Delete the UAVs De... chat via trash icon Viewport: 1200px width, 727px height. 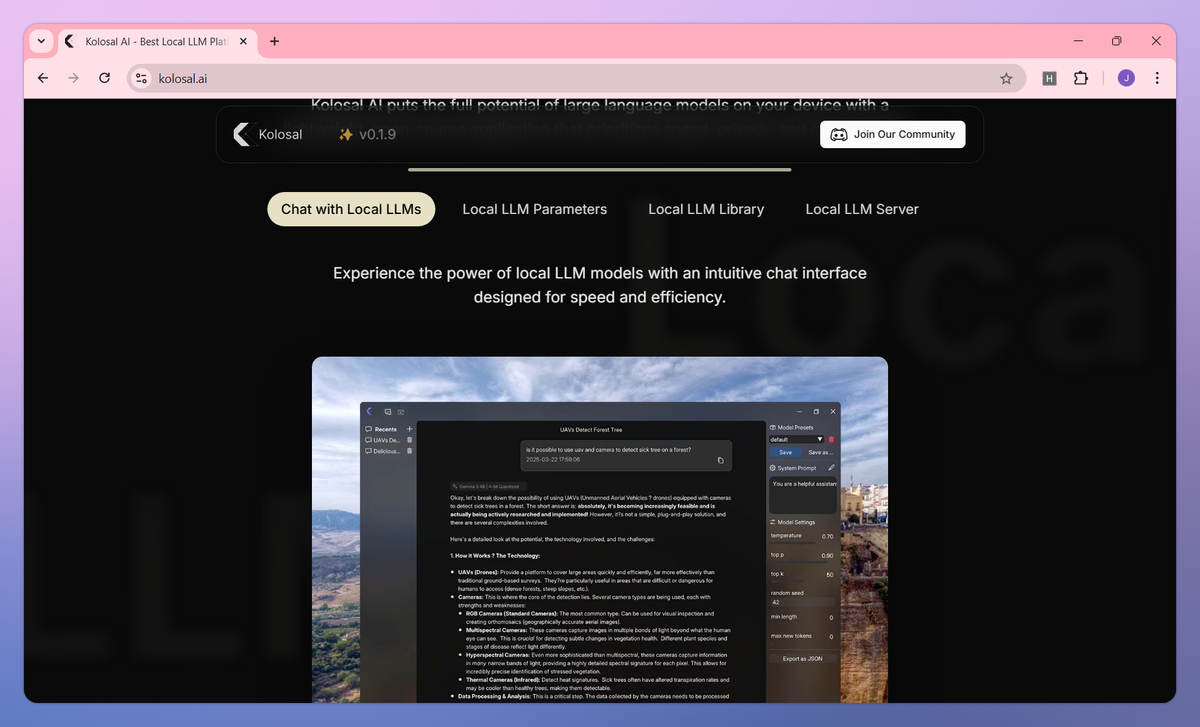409,440
